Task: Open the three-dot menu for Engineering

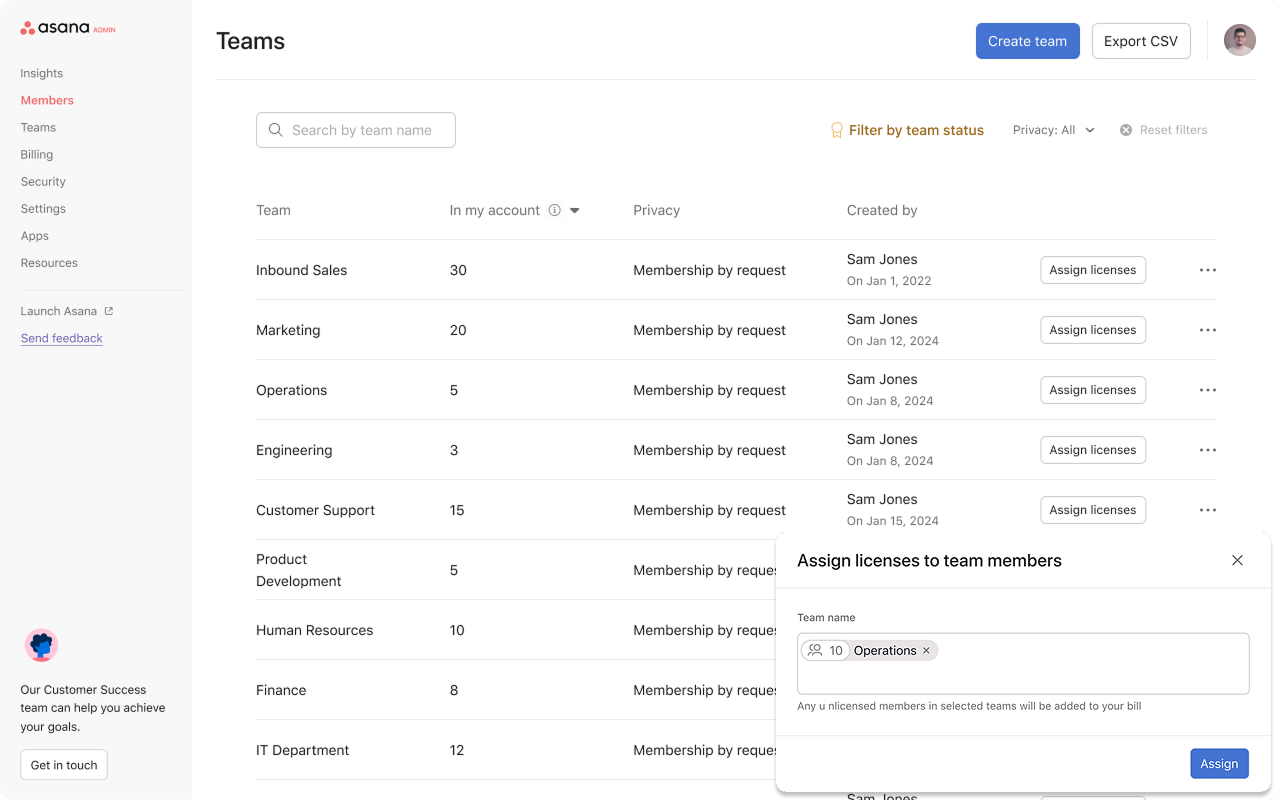Action: coord(1207,450)
